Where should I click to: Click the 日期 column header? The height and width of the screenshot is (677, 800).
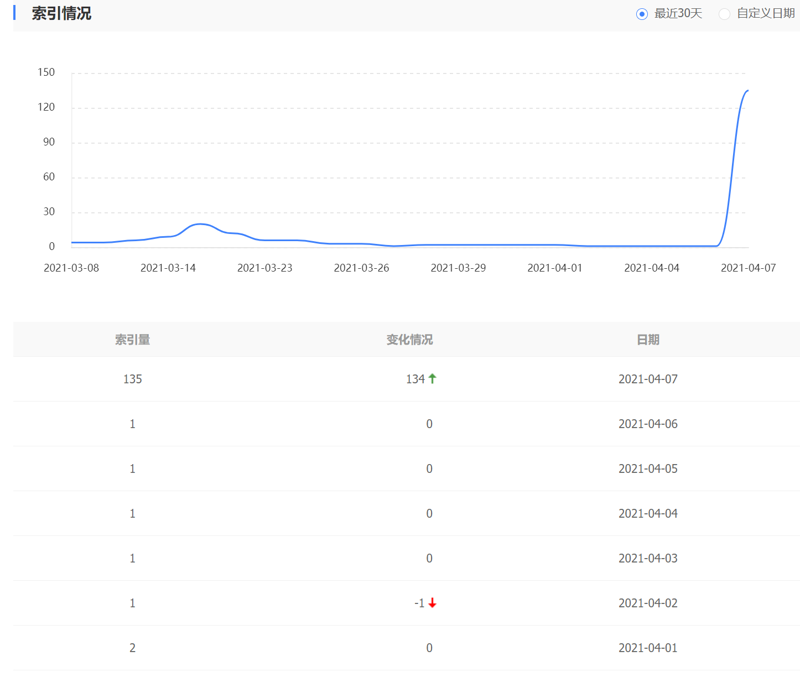coord(647,340)
